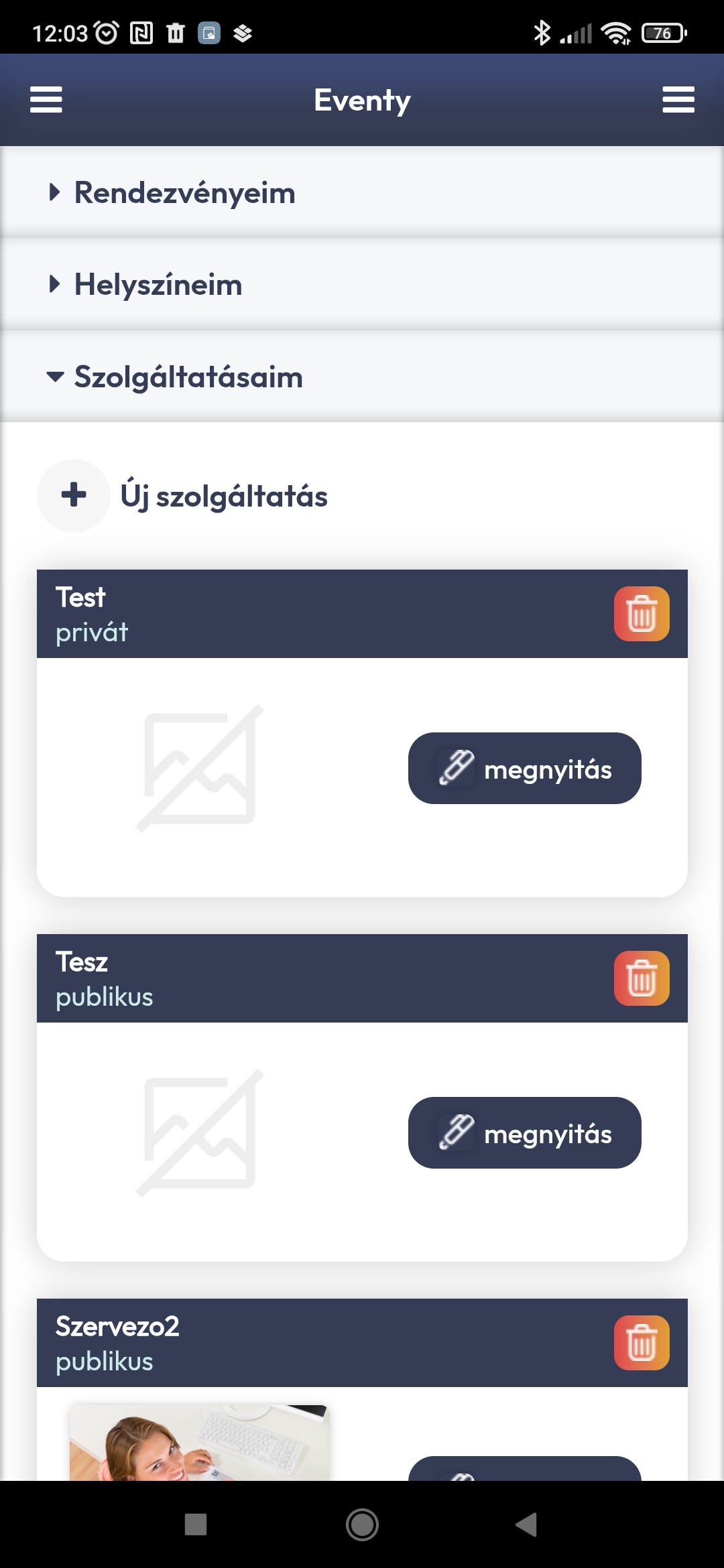Tap the Test service placeholder image

pyautogui.click(x=200, y=769)
